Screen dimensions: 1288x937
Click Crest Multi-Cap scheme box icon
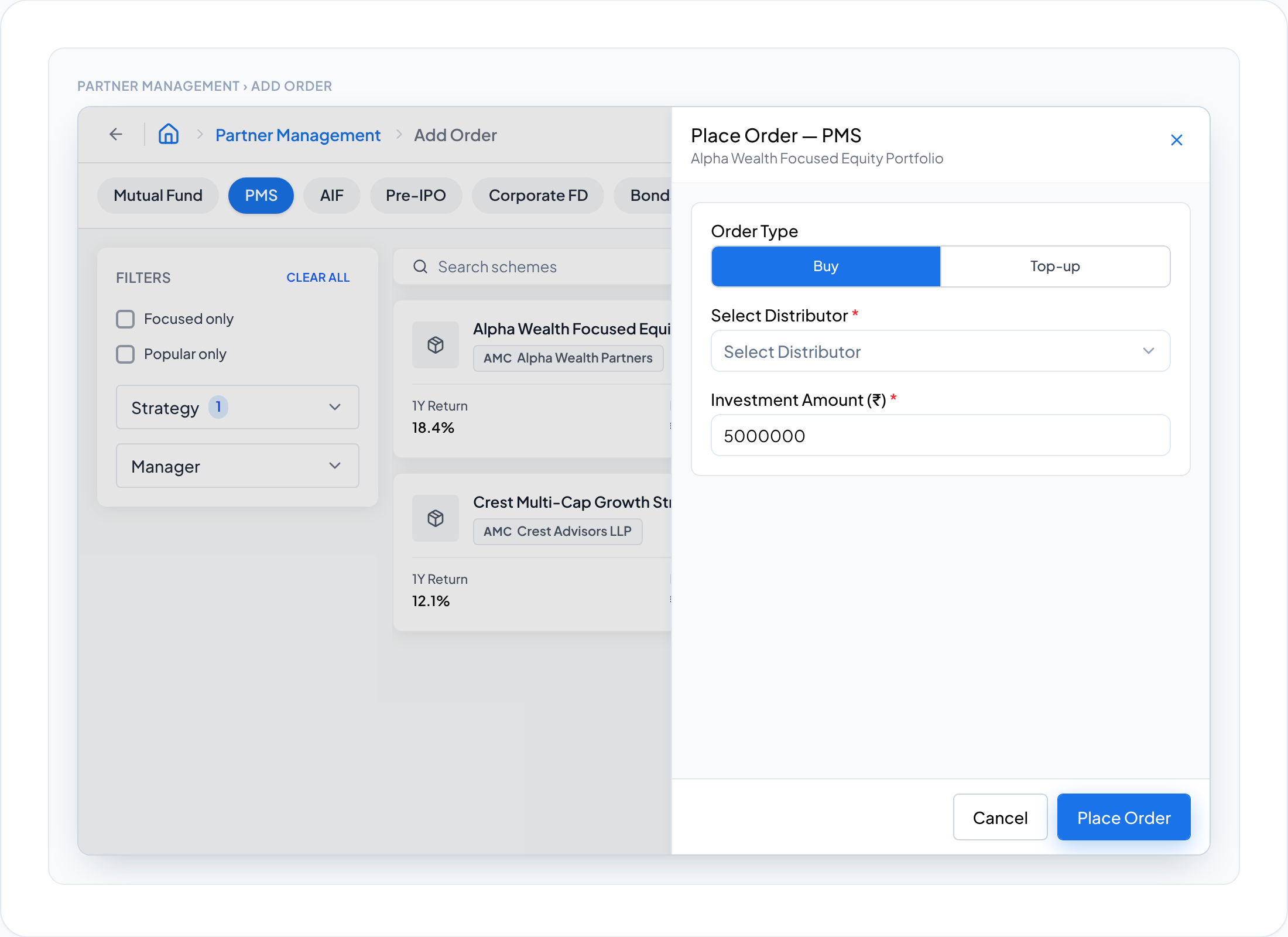(x=436, y=518)
